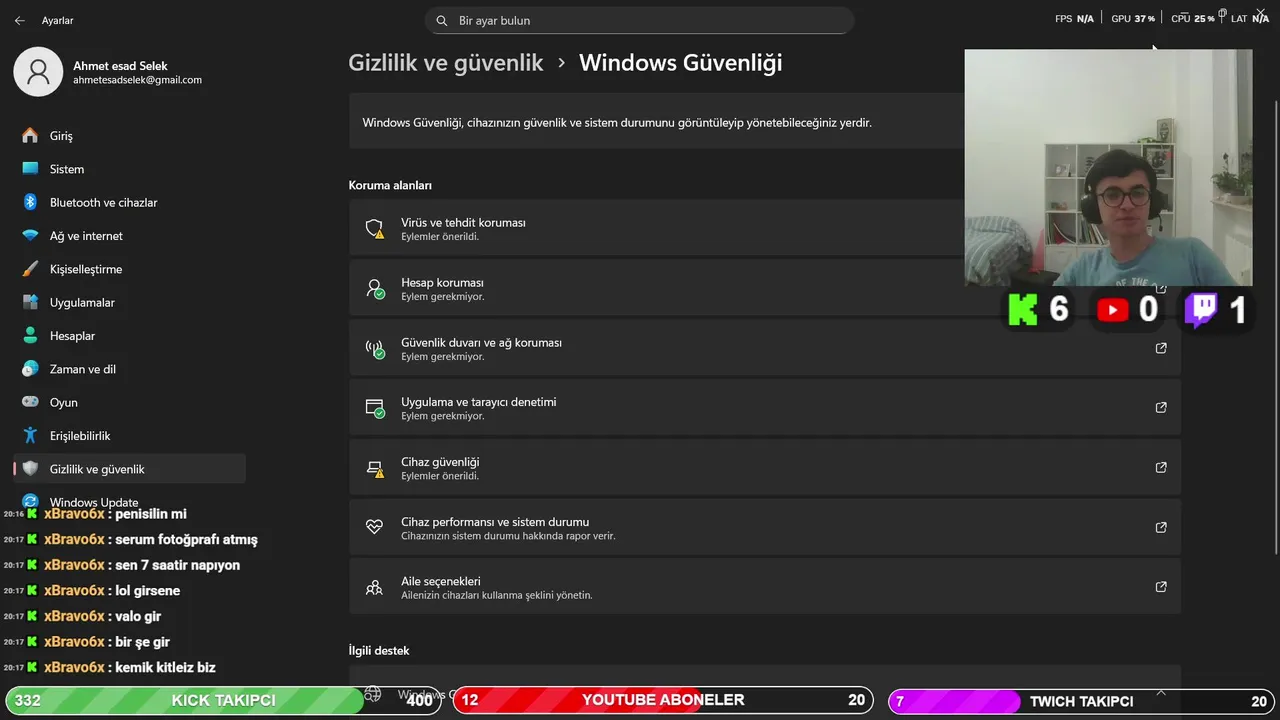This screenshot has width=1280, height=720.
Task: Open Bluetooth ve cihazlar settings
Action: (129, 202)
